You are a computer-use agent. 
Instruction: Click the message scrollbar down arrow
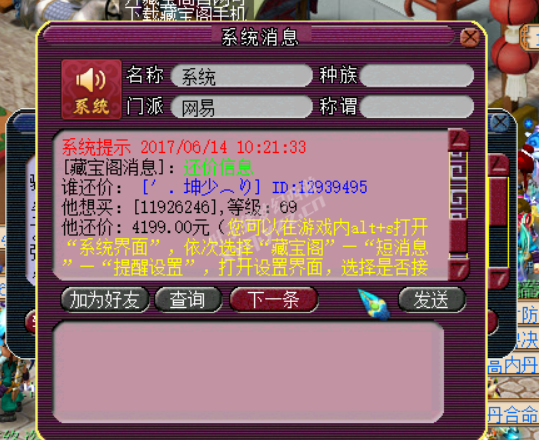point(459,270)
